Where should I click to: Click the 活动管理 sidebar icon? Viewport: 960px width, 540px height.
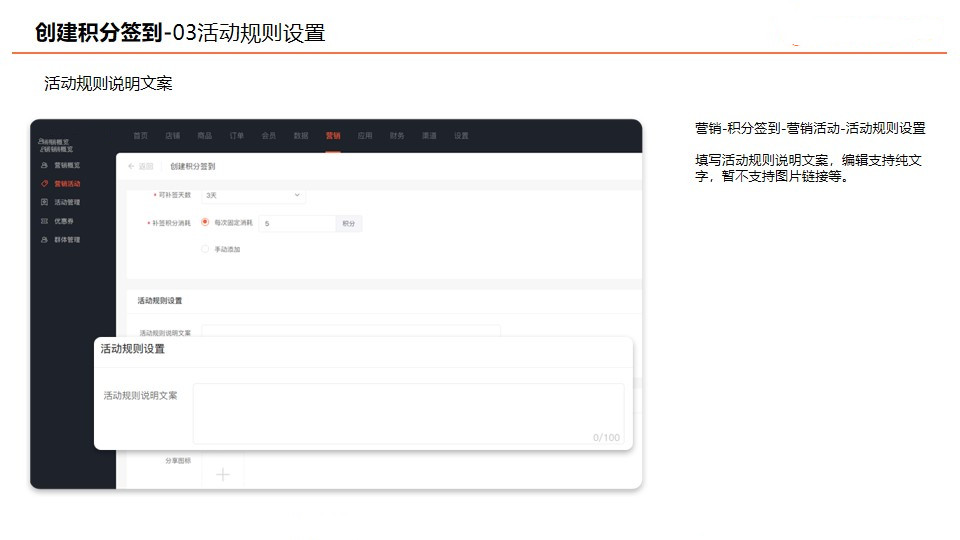click(44, 202)
